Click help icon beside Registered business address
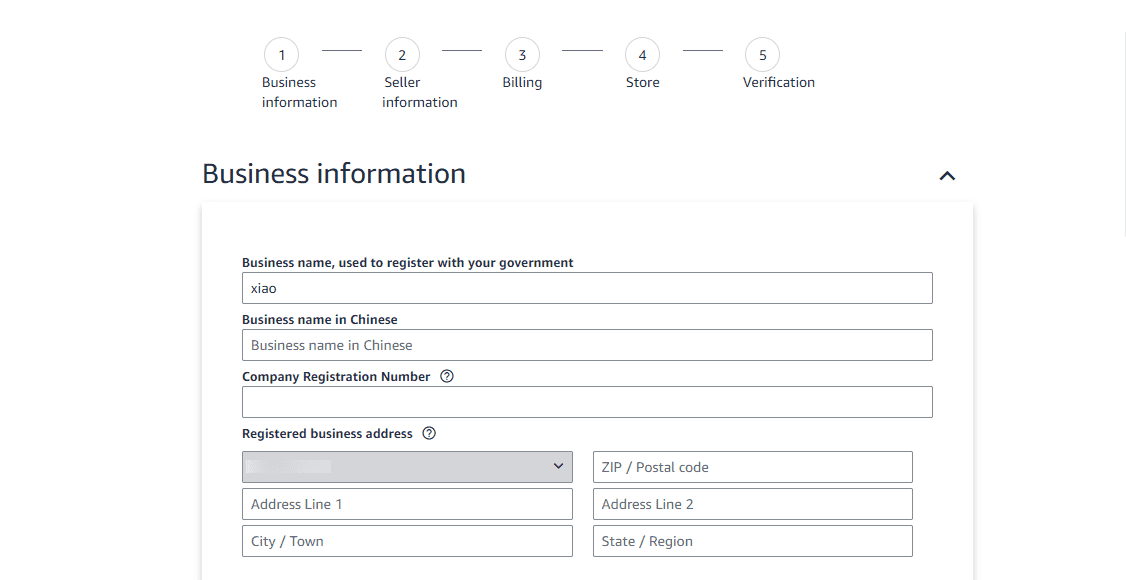This screenshot has width=1126, height=580. [429, 434]
